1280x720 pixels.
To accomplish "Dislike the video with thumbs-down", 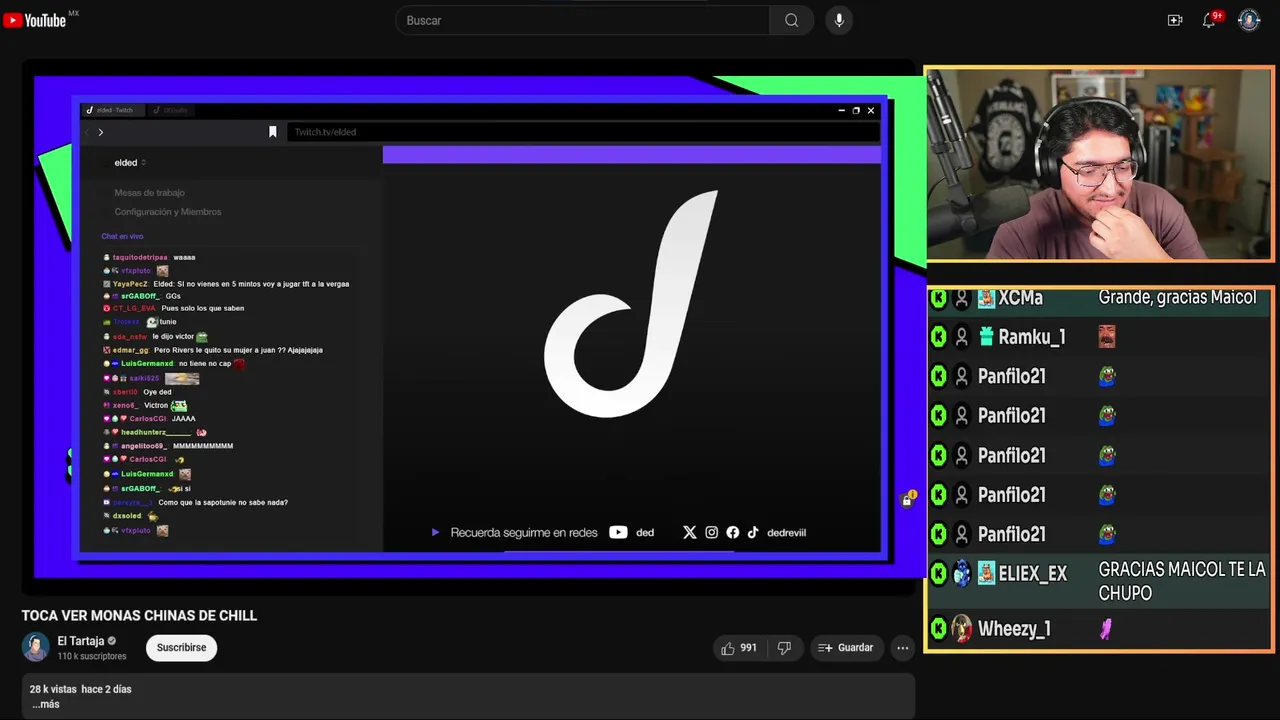I will [784, 648].
